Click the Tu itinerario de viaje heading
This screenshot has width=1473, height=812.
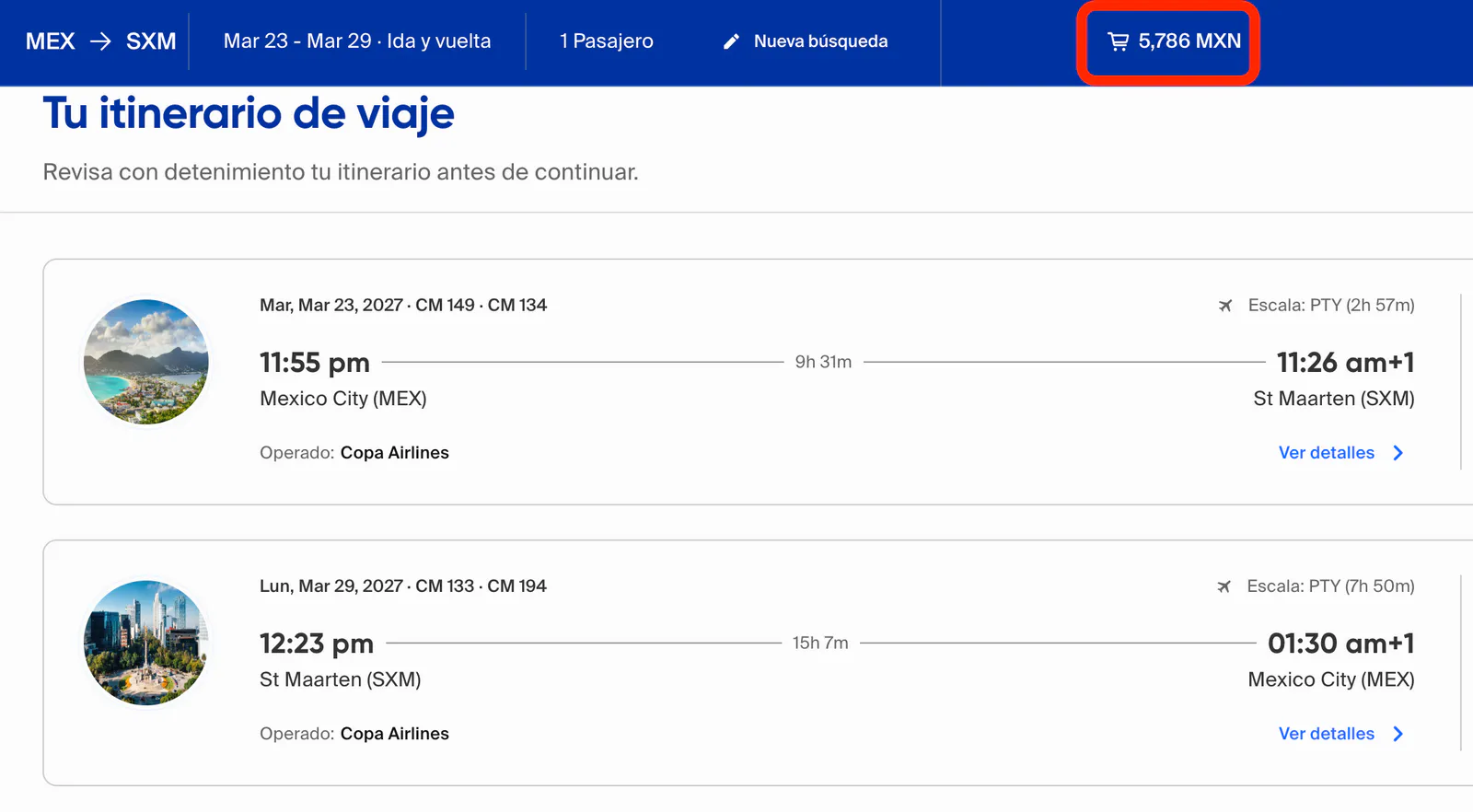pos(249,114)
